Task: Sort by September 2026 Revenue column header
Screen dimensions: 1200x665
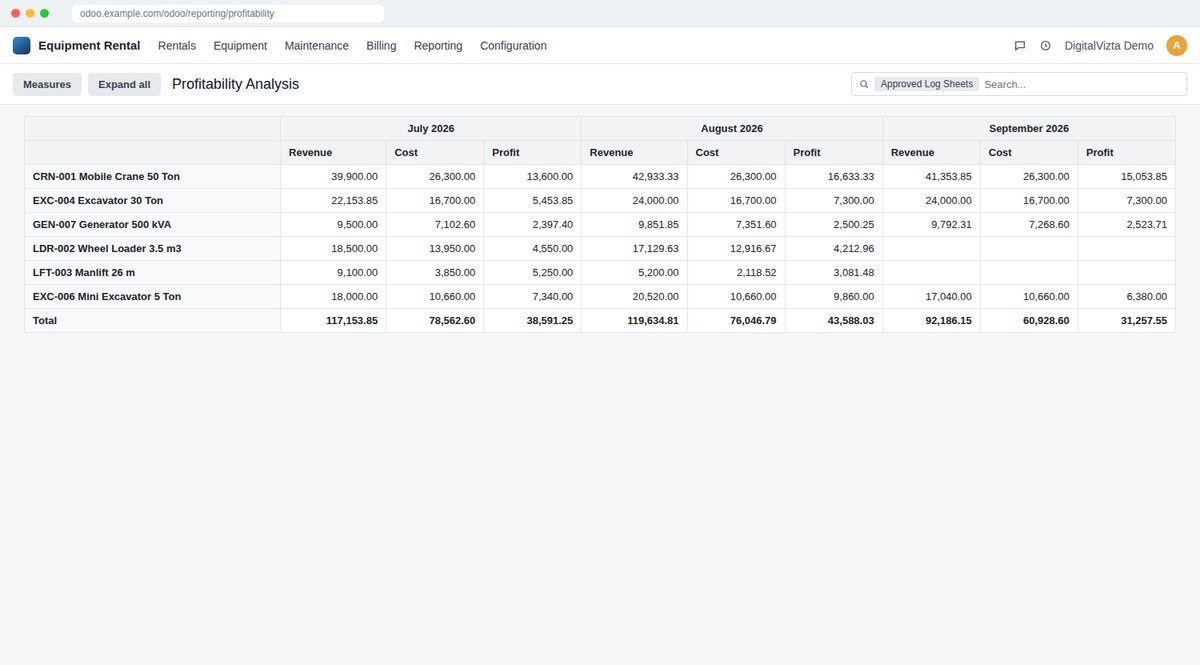Action: pyautogui.click(x=932, y=152)
